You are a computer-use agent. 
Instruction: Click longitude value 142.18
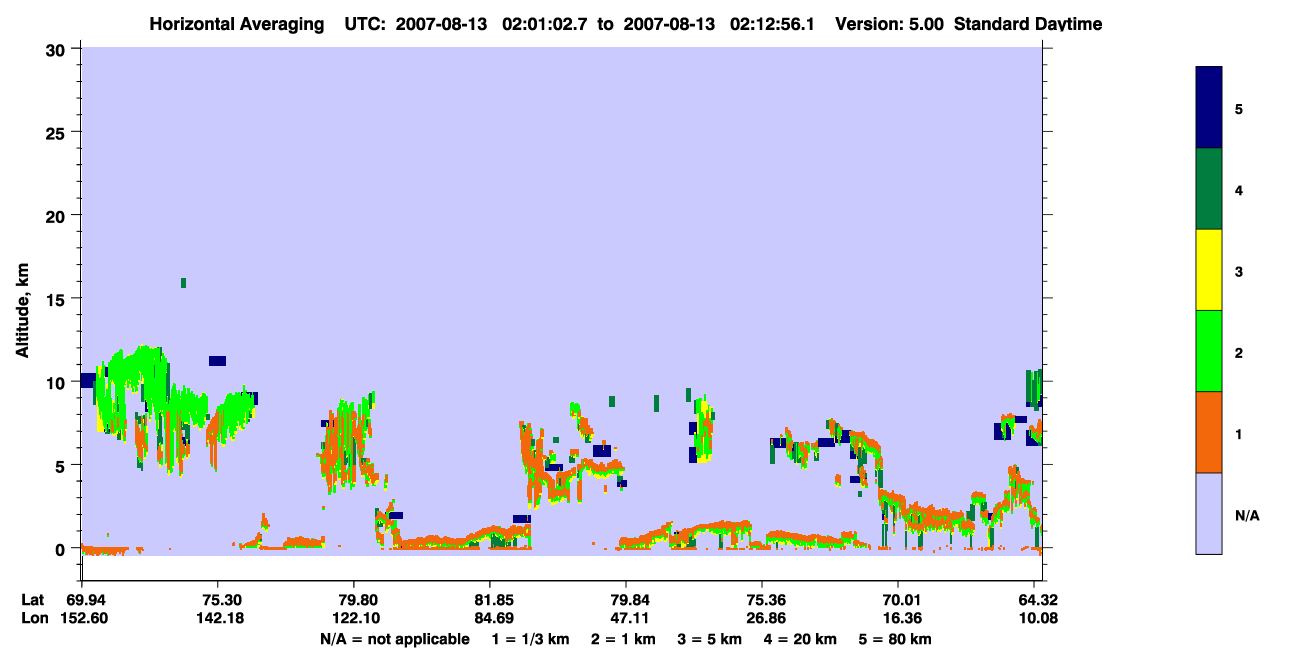(218, 618)
